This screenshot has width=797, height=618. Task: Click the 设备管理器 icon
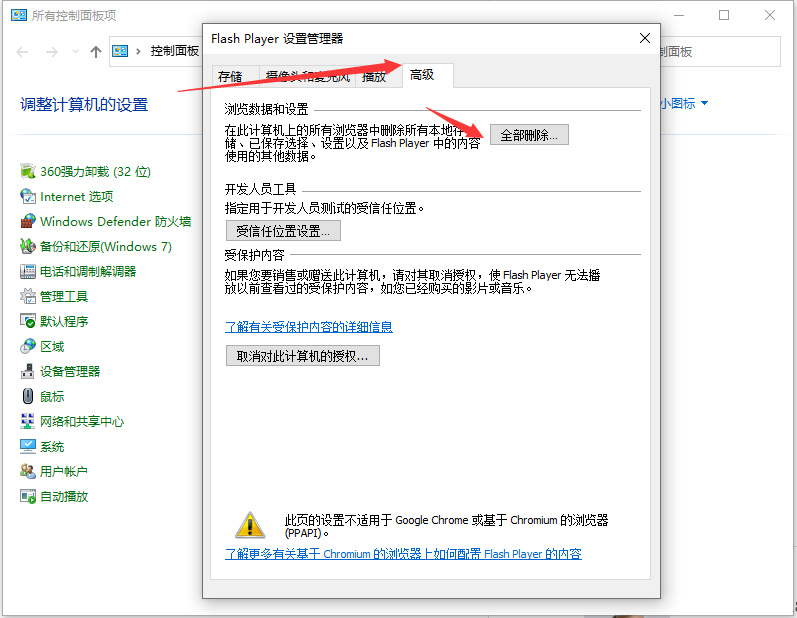(28, 371)
